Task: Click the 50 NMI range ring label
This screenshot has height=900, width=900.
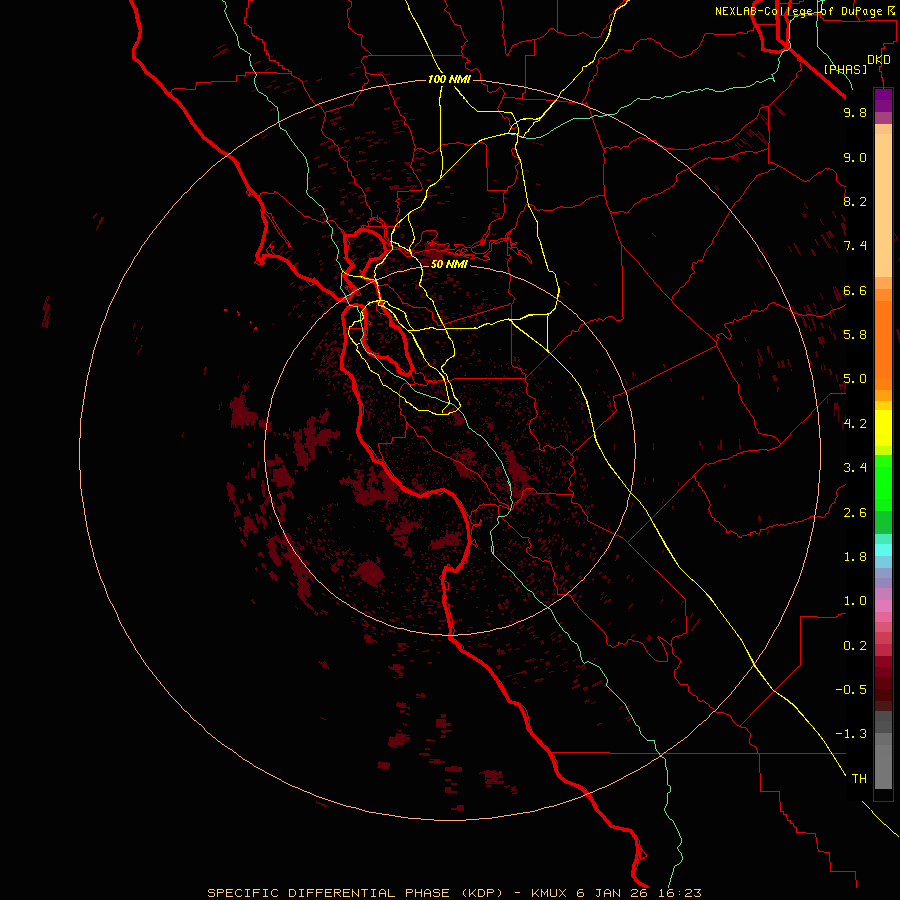Action: 449,264
